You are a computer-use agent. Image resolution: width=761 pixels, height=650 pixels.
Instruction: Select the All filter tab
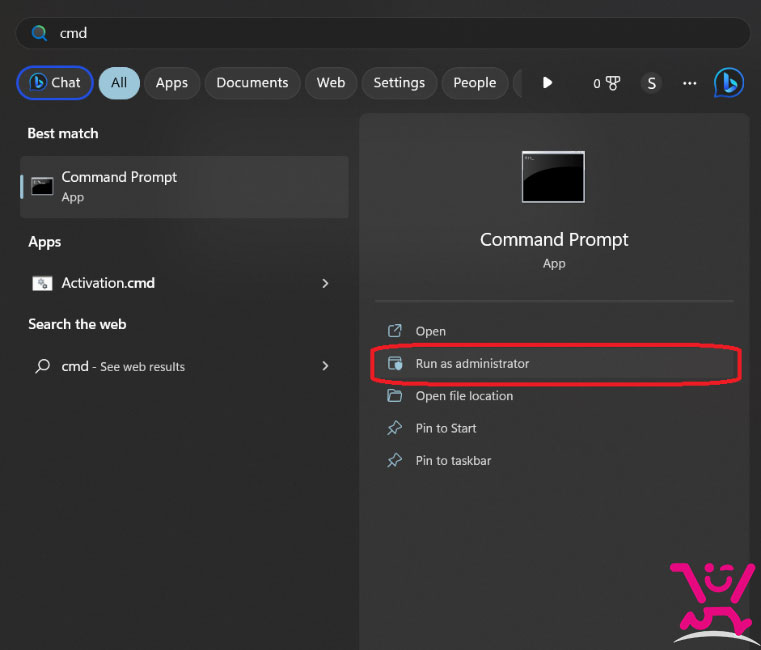[119, 83]
